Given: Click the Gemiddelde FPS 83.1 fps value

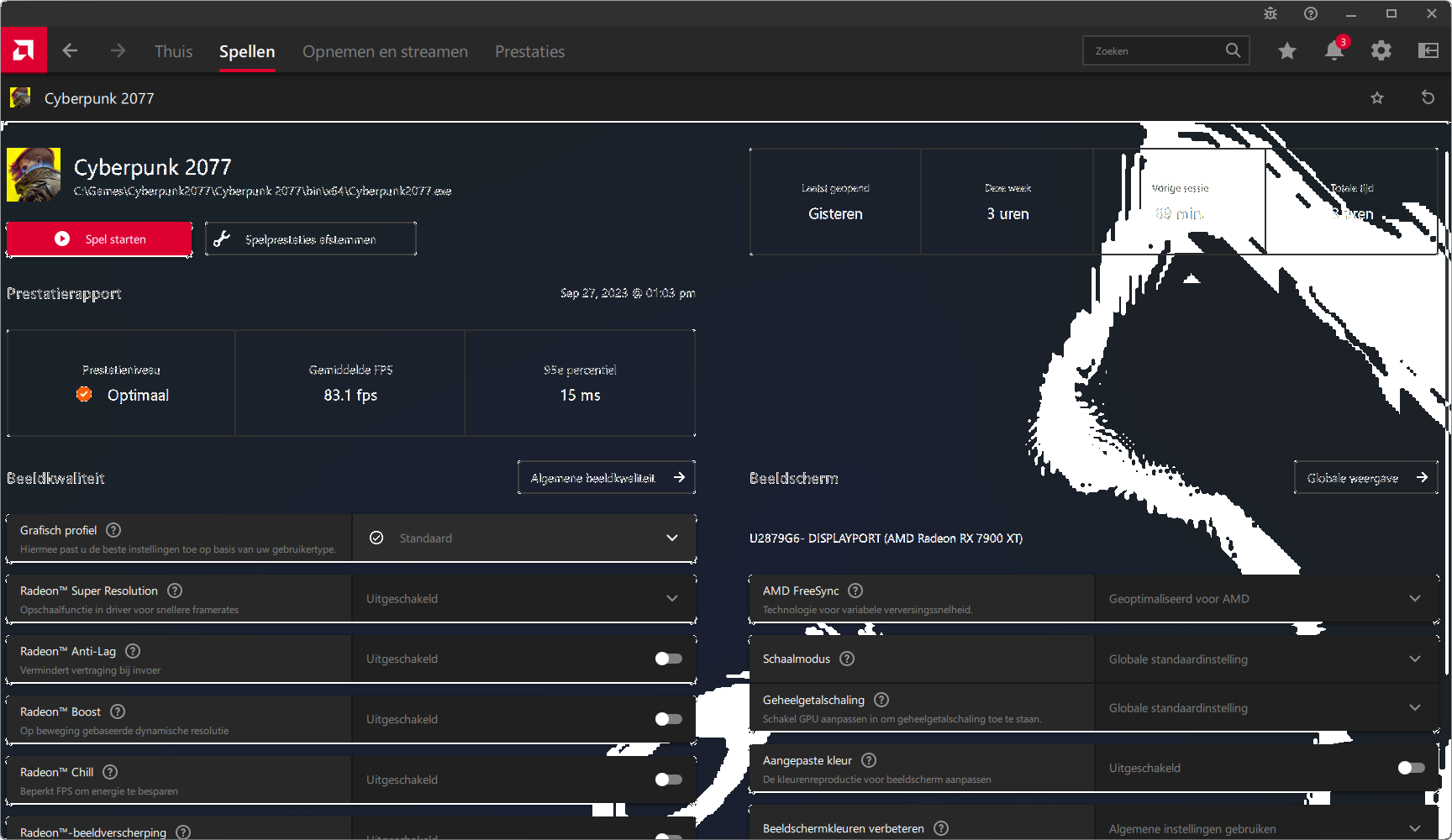Looking at the screenshot, I should (350, 395).
